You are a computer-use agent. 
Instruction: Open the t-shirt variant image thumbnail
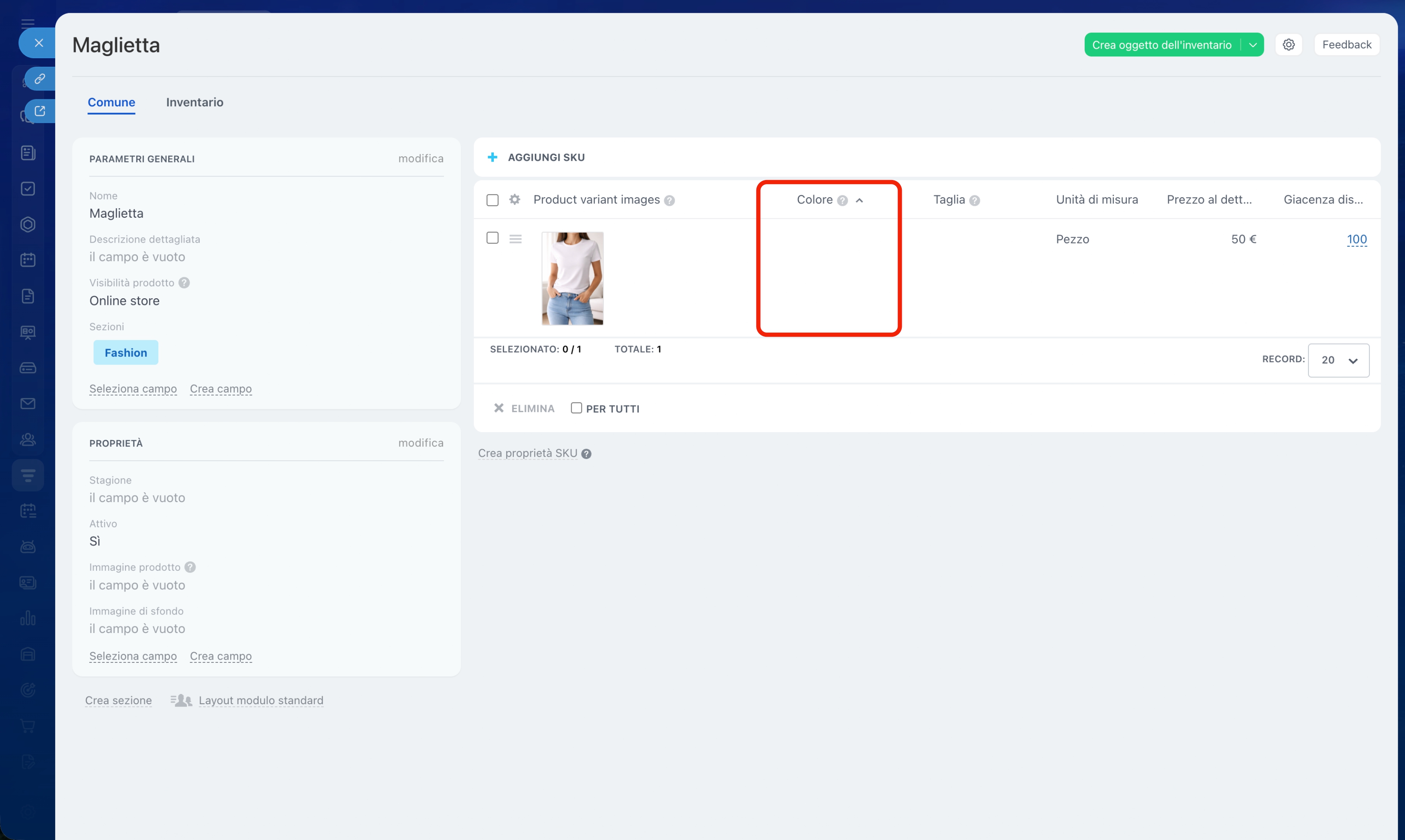(572, 278)
